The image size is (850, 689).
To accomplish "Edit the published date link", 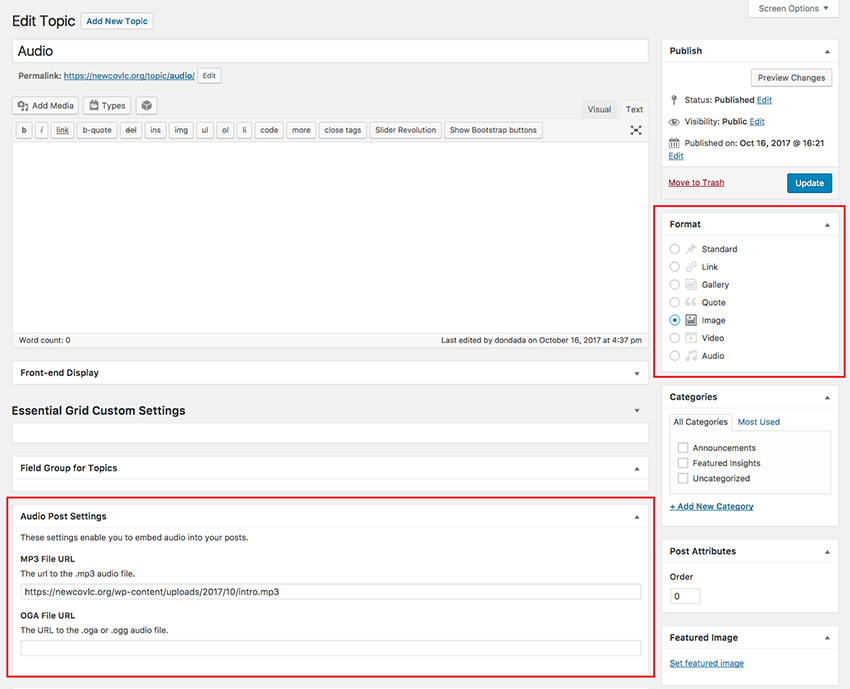I will coord(676,156).
